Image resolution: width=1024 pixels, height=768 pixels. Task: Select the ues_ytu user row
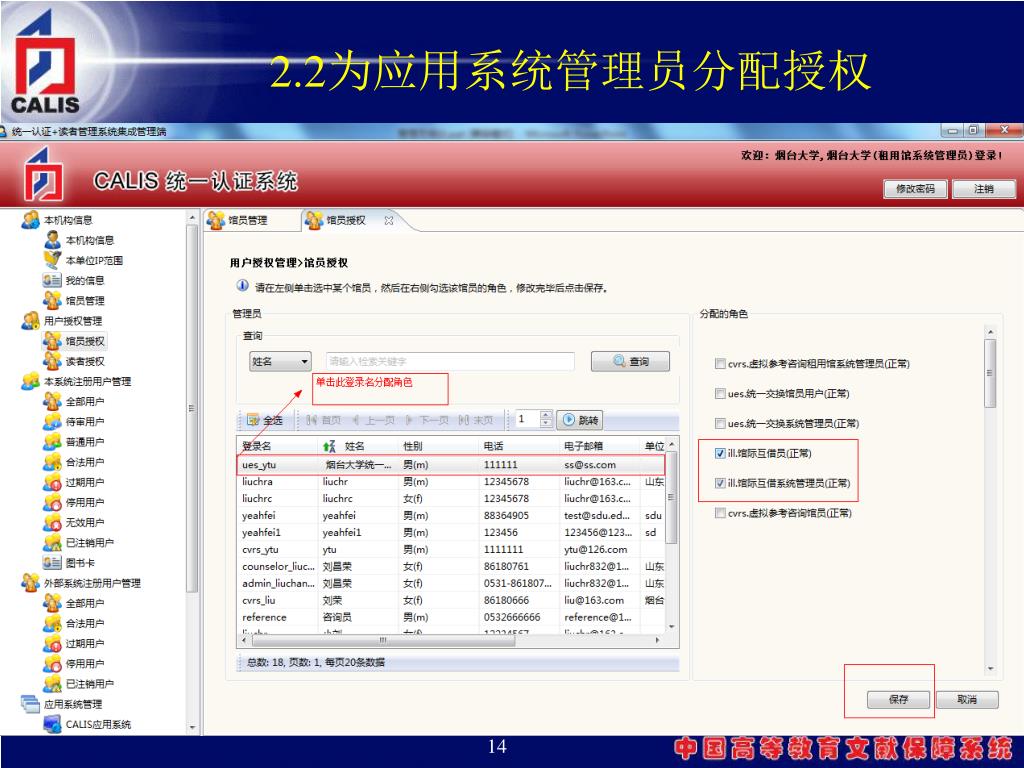(x=451, y=465)
